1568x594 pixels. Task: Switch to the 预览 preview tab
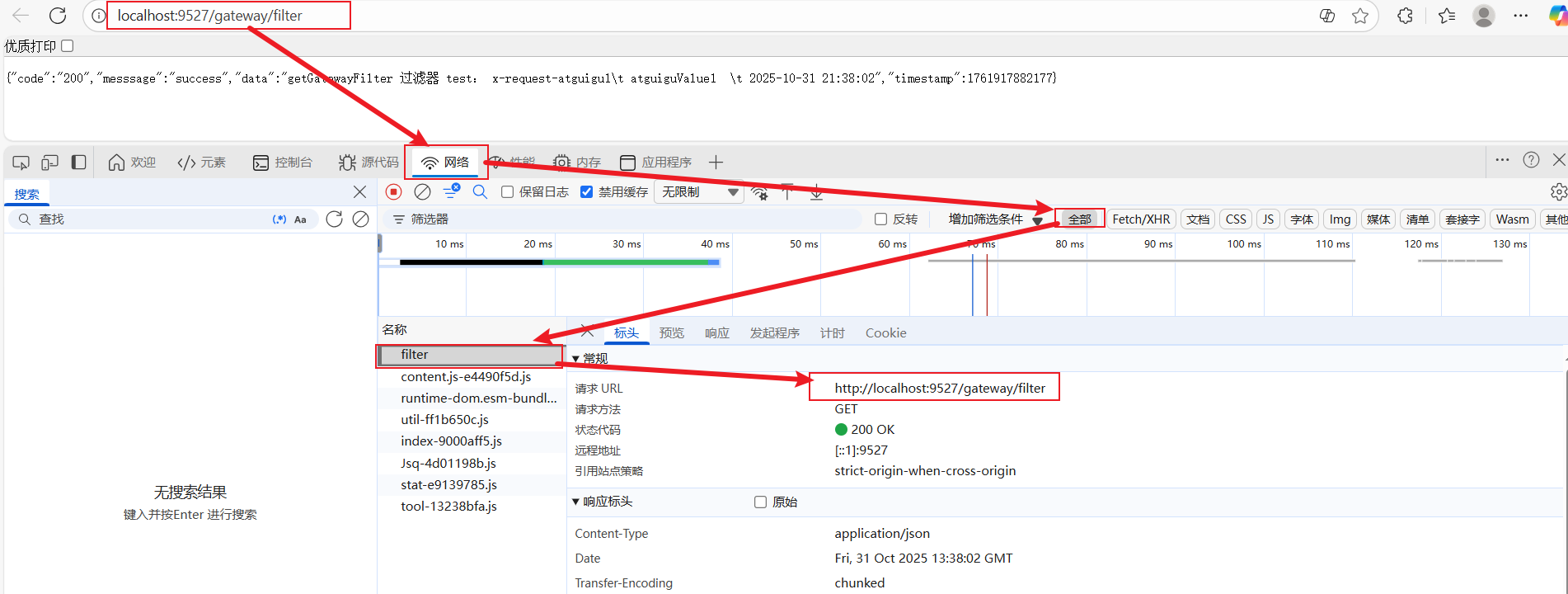coord(672,333)
